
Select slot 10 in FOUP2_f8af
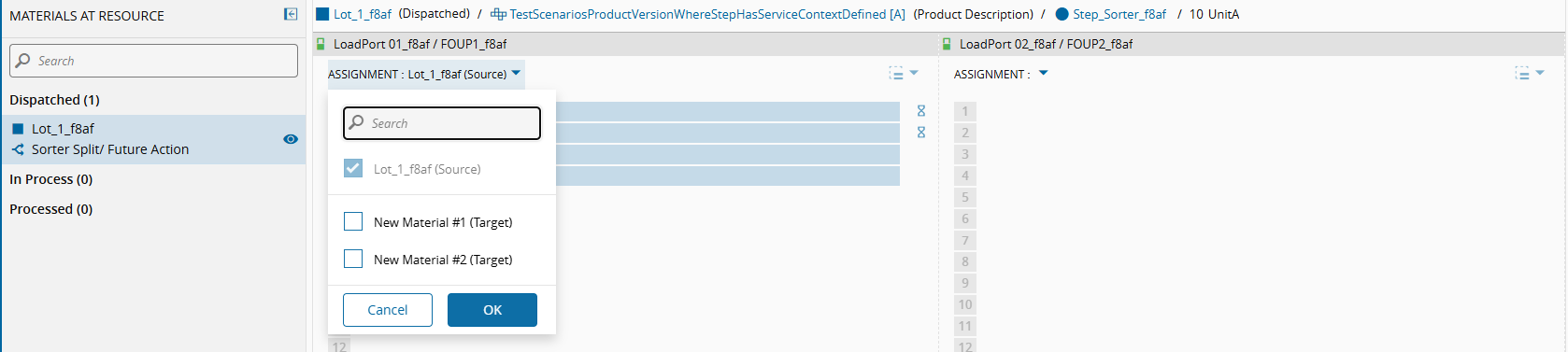(x=965, y=304)
